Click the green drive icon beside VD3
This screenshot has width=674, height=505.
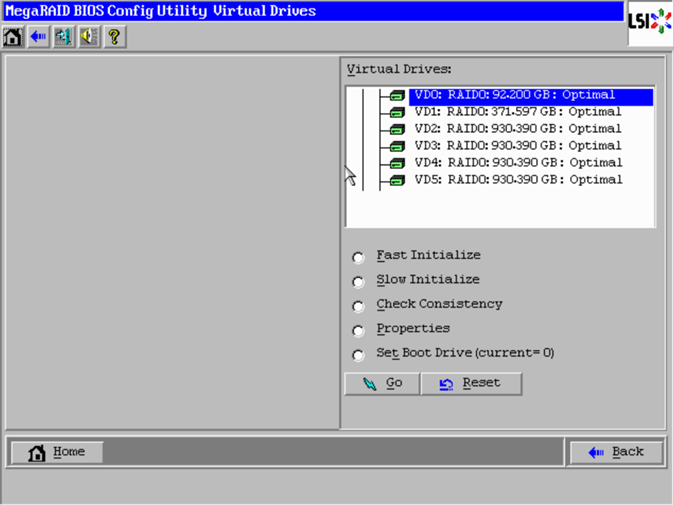[x=397, y=146]
